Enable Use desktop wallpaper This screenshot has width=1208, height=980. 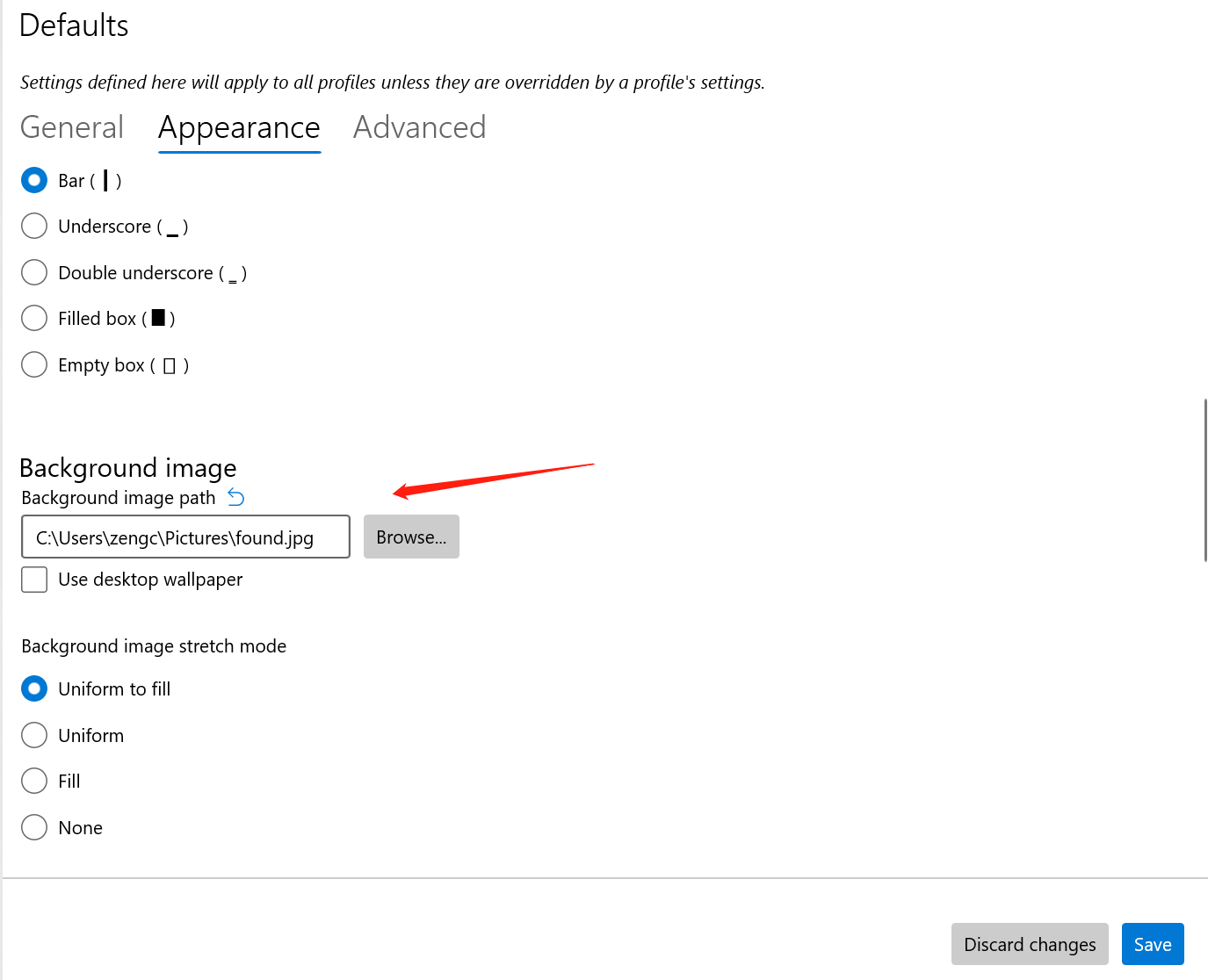click(33, 580)
